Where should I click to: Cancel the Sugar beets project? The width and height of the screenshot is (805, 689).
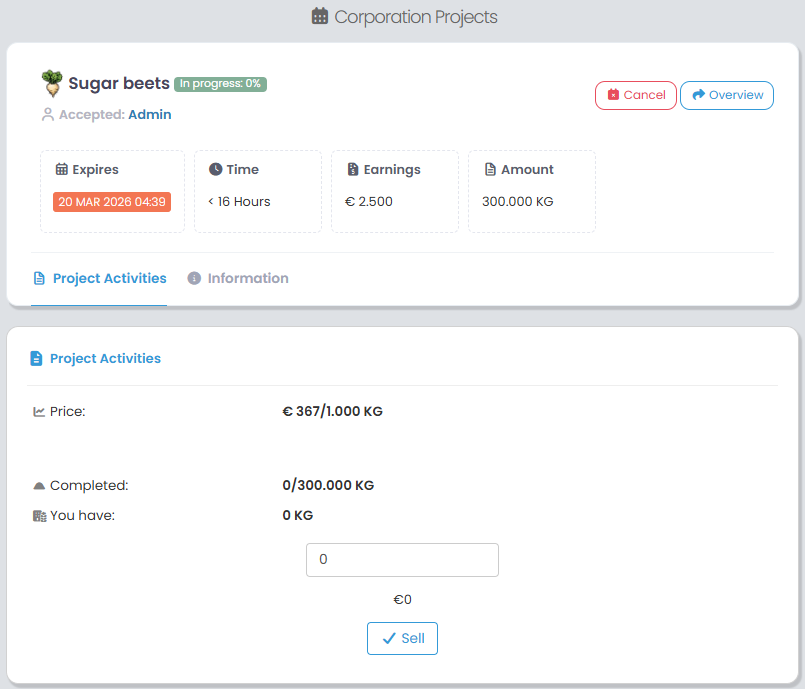pyautogui.click(x=636, y=95)
